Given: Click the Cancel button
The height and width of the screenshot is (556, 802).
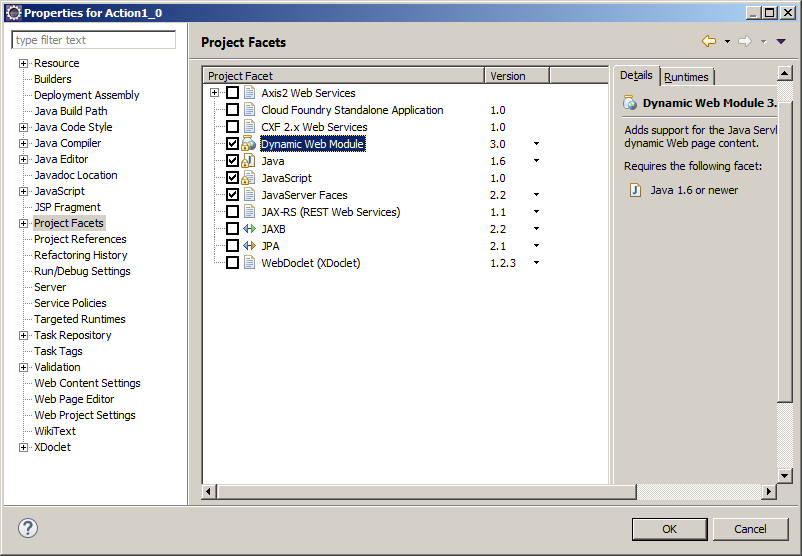Looking at the screenshot, I should (750, 529).
